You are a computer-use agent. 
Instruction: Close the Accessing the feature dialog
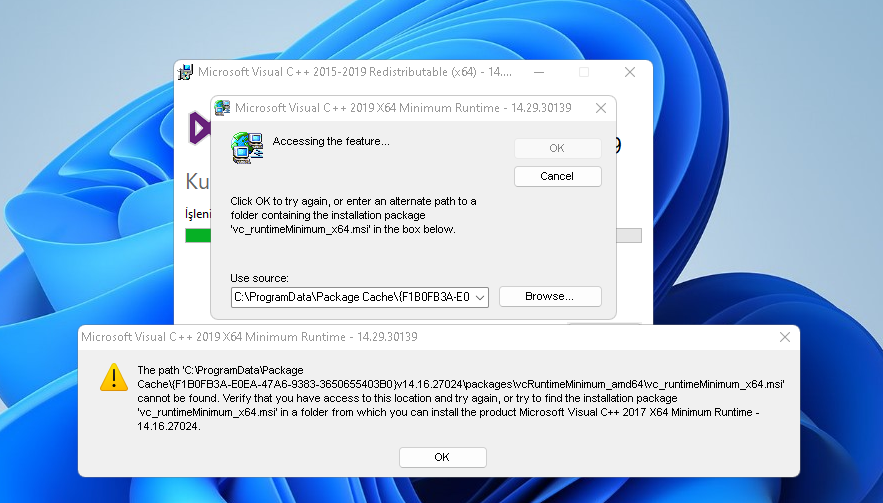[x=601, y=108]
